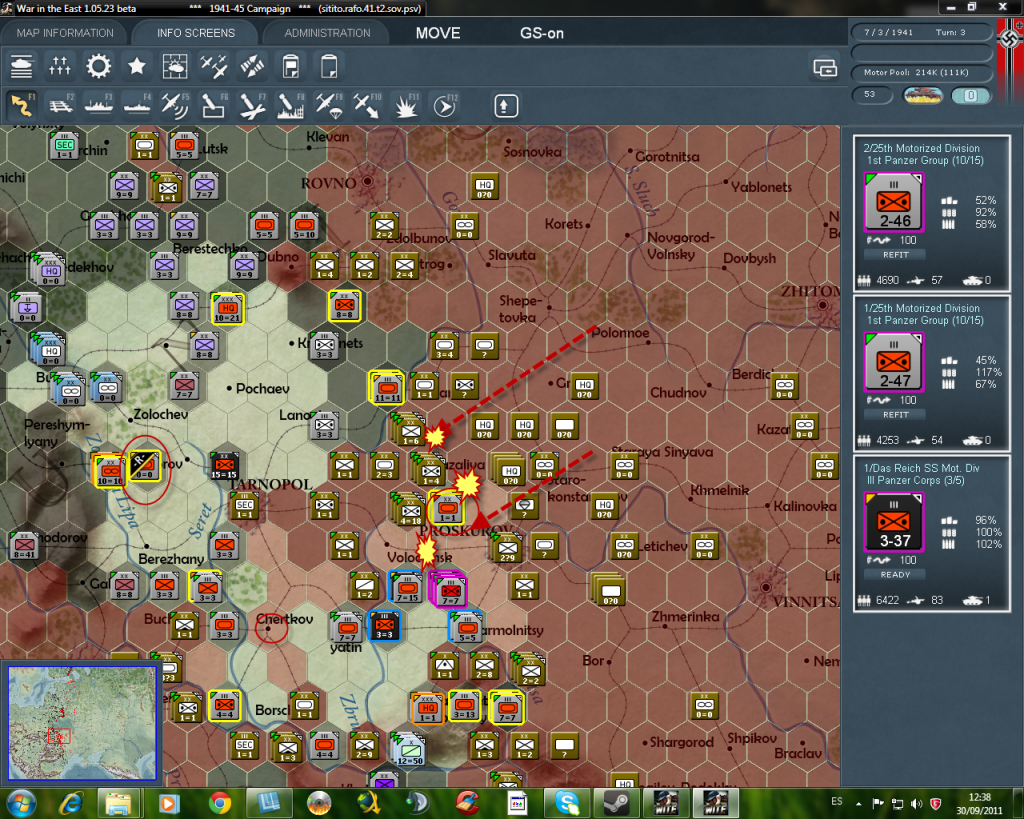Screen dimensions: 1024x819
Task: Click the GS-on status label
Action: click(541, 33)
